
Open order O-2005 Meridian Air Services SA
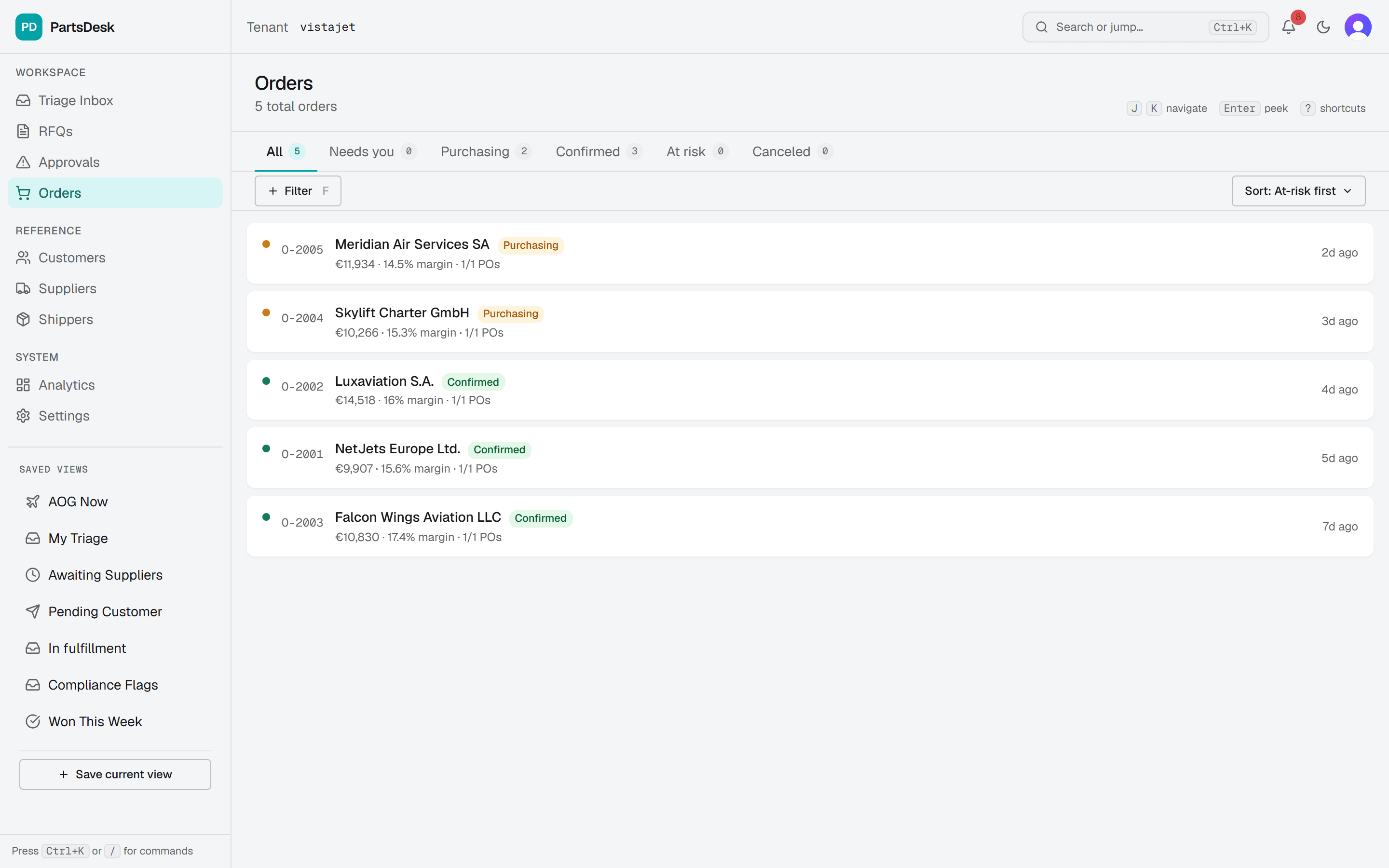click(810, 253)
